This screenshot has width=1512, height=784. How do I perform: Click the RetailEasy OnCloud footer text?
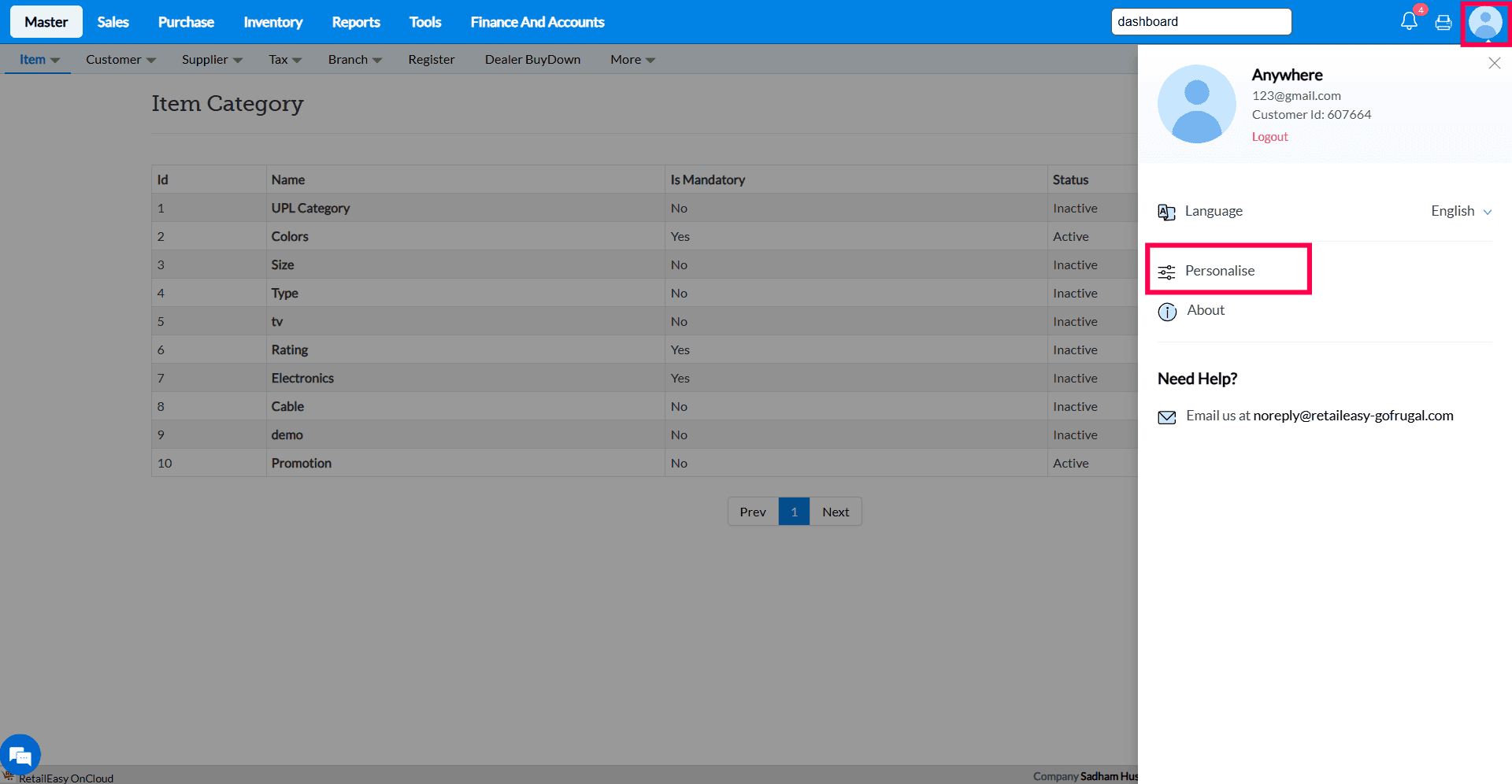[66, 778]
